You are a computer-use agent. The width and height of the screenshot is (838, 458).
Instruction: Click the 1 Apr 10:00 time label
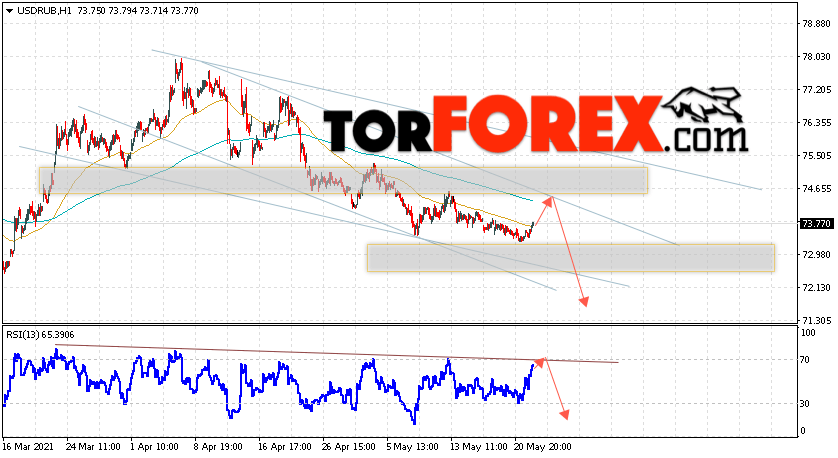pyautogui.click(x=155, y=446)
